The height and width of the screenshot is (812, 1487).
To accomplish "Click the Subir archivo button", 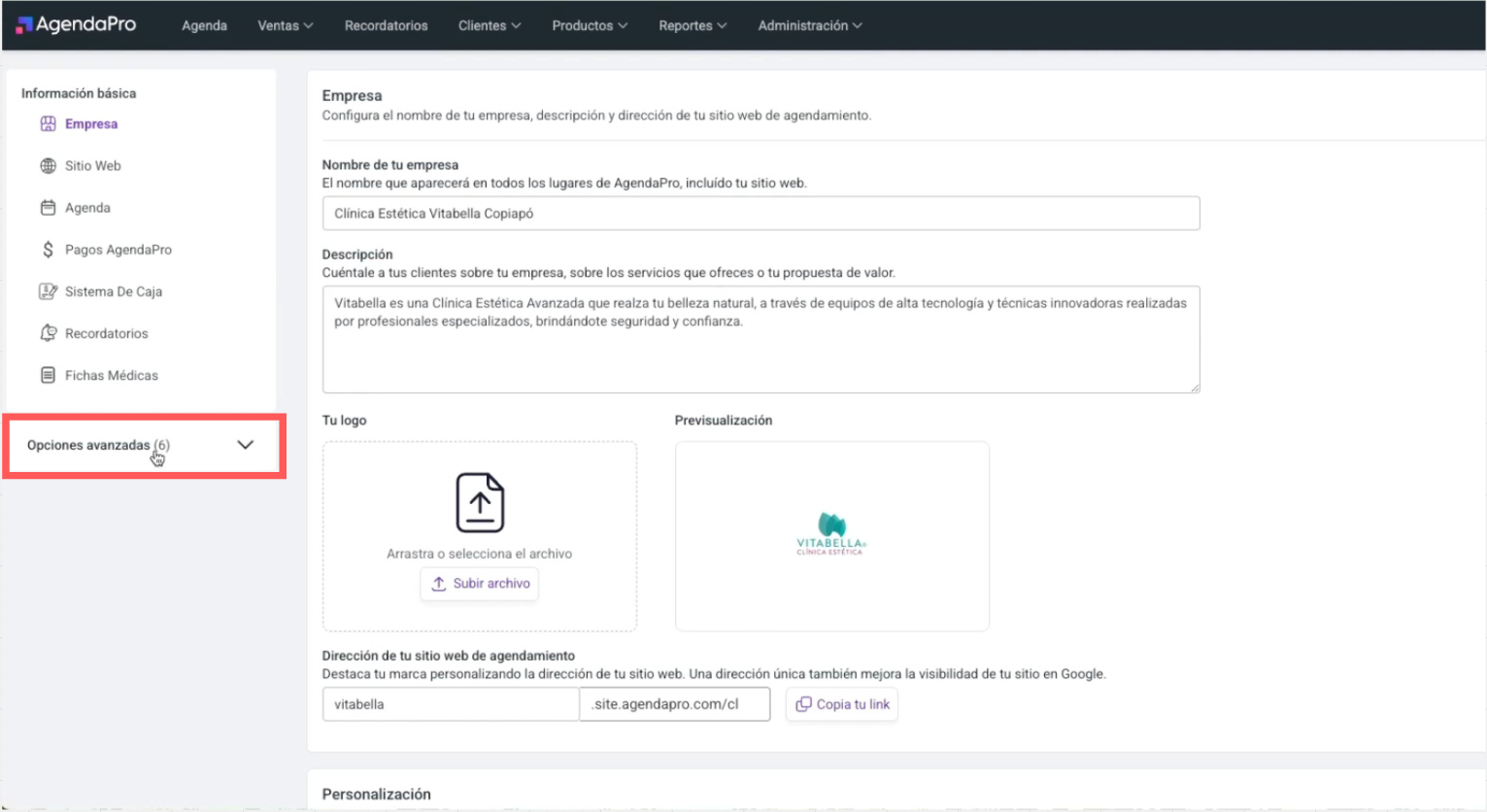I will (x=480, y=584).
